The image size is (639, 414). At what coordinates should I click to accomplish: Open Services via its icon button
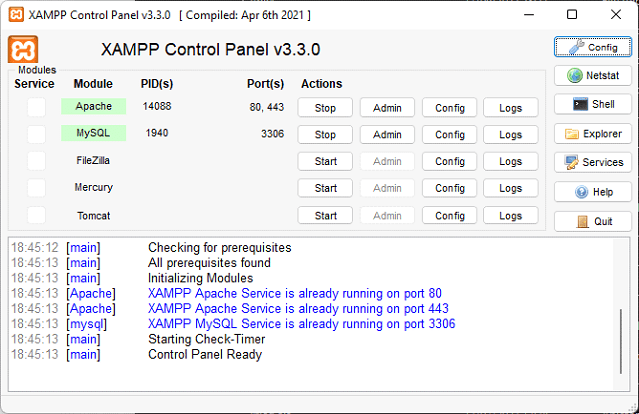(x=592, y=162)
